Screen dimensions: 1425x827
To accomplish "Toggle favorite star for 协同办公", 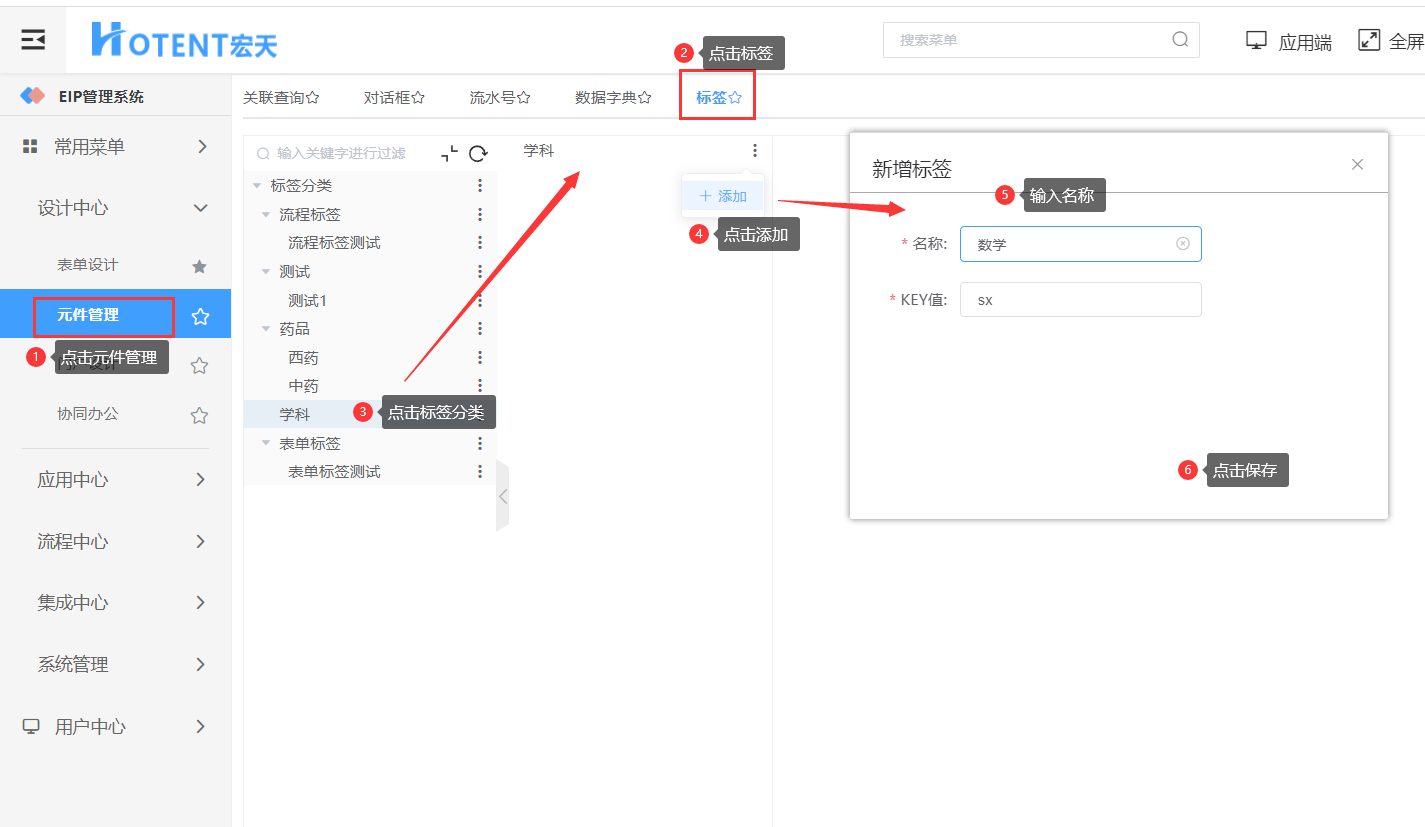I will coord(199,415).
